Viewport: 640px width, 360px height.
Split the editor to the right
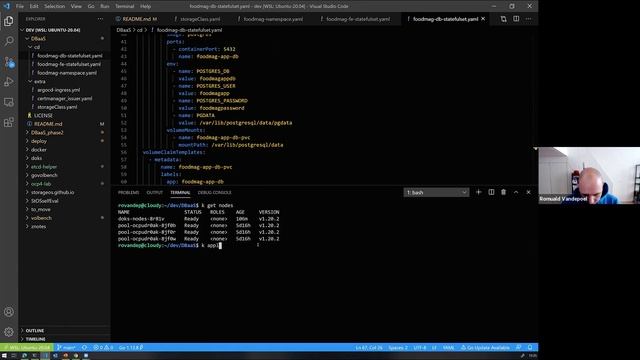pos(516,19)
